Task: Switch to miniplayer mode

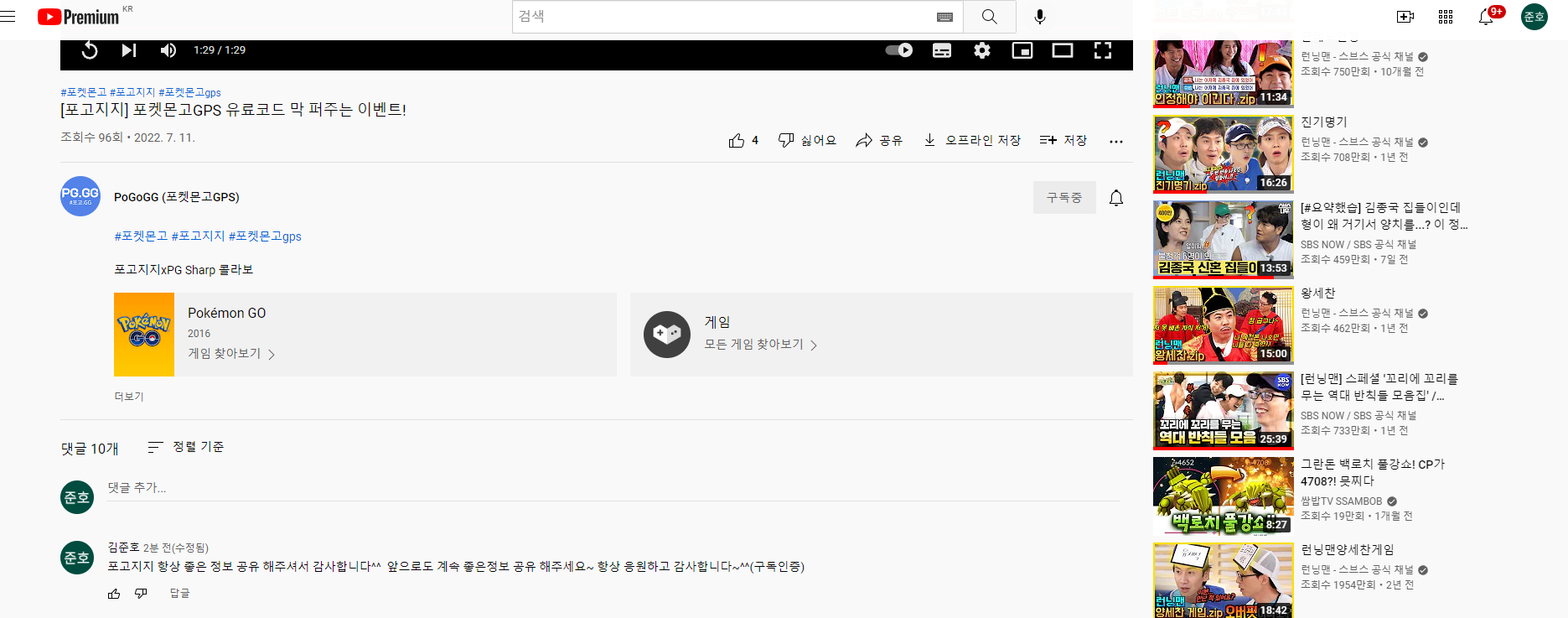Action: point(1022,50)
